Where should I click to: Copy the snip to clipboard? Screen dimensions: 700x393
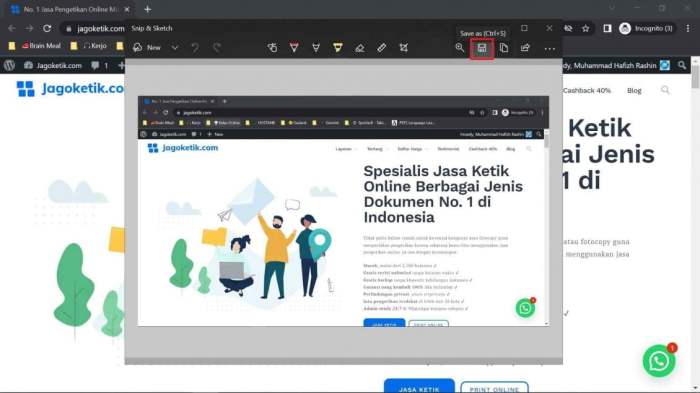504,47
